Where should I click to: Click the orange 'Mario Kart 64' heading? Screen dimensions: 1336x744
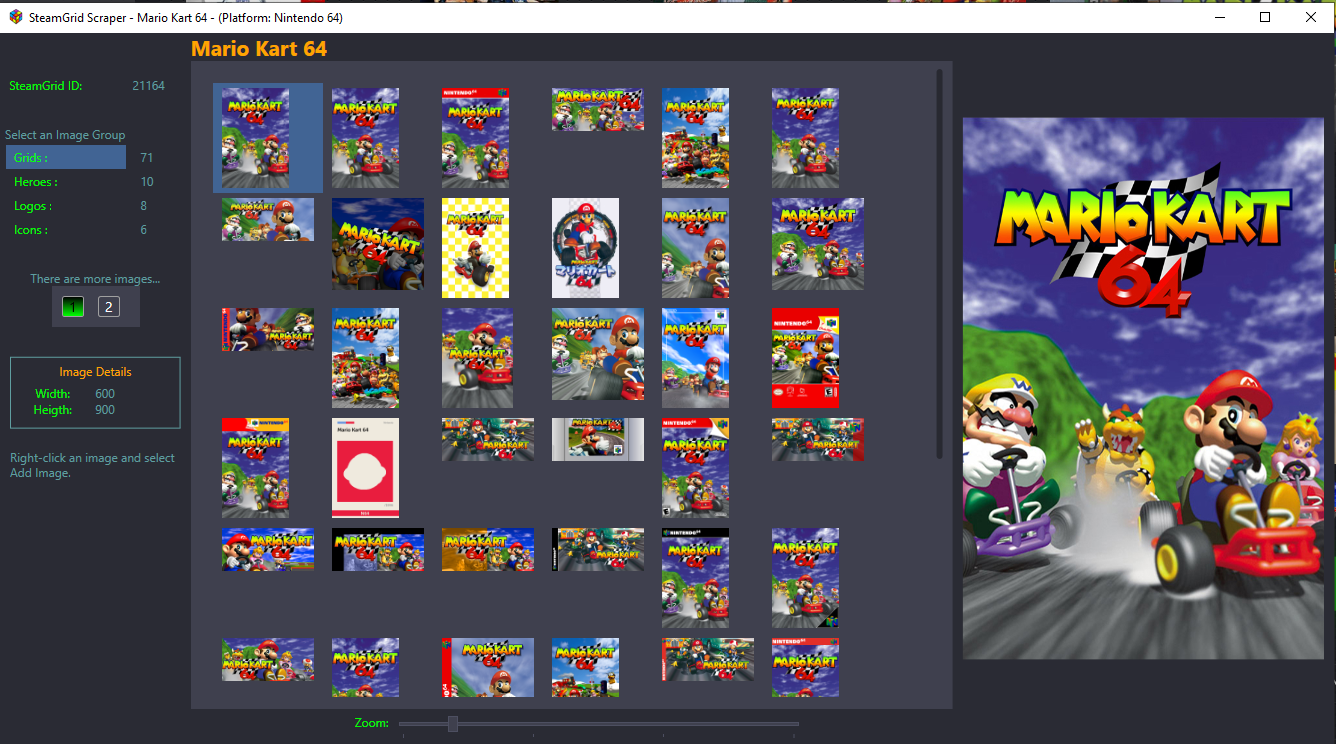[x=259, y=48]
